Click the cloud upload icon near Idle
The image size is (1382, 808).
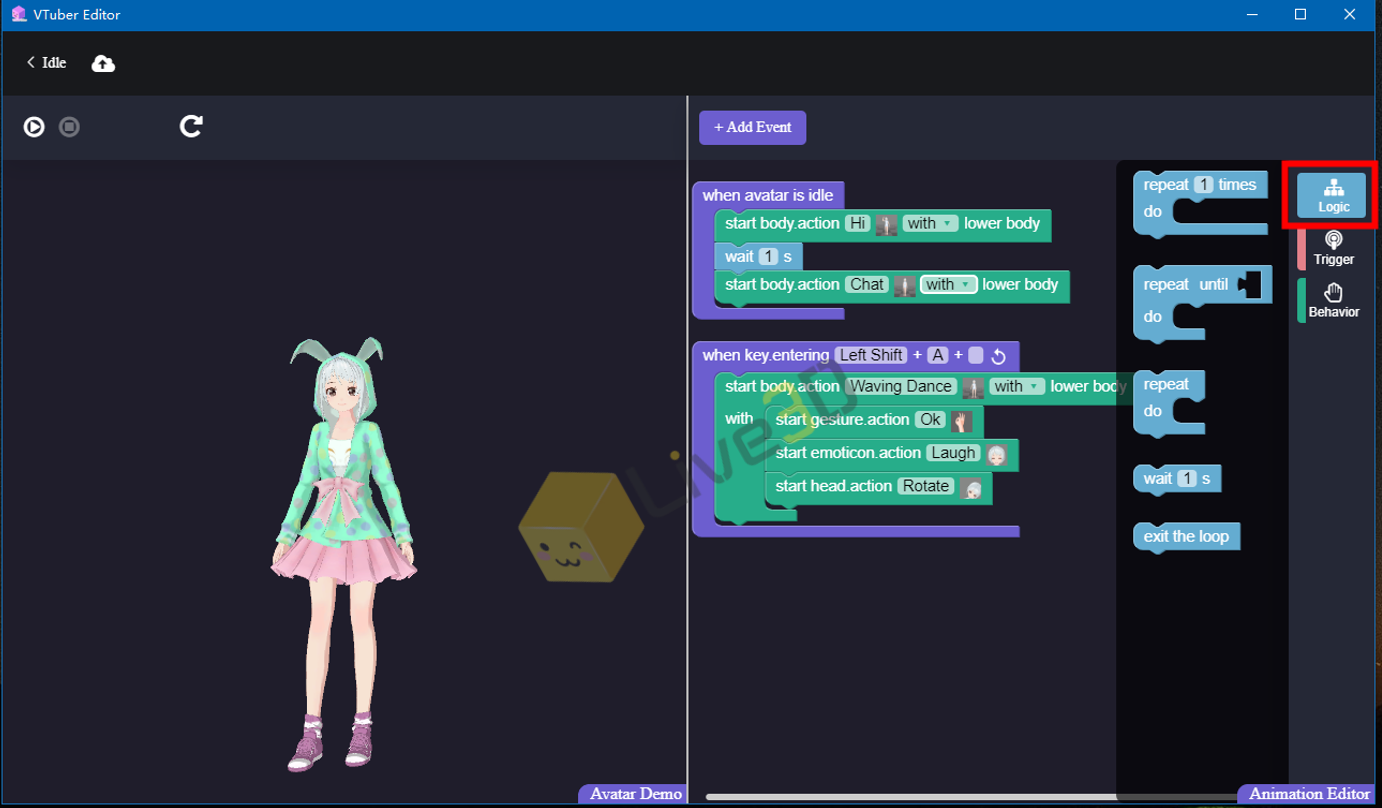103,63
